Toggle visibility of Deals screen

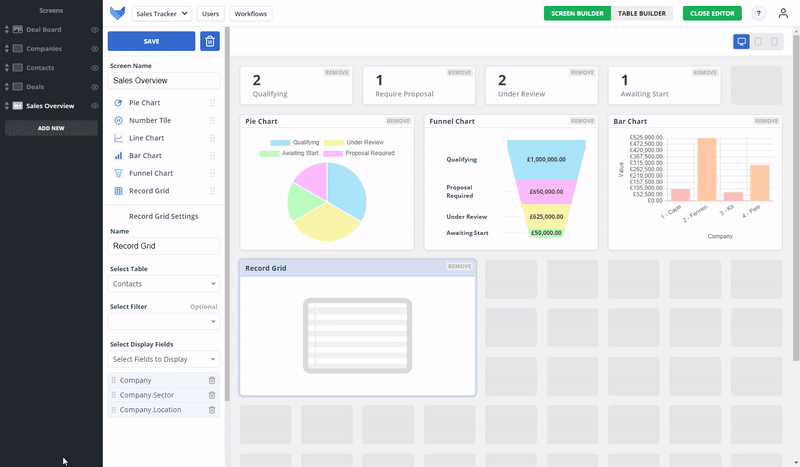click(x=94, y=87)
